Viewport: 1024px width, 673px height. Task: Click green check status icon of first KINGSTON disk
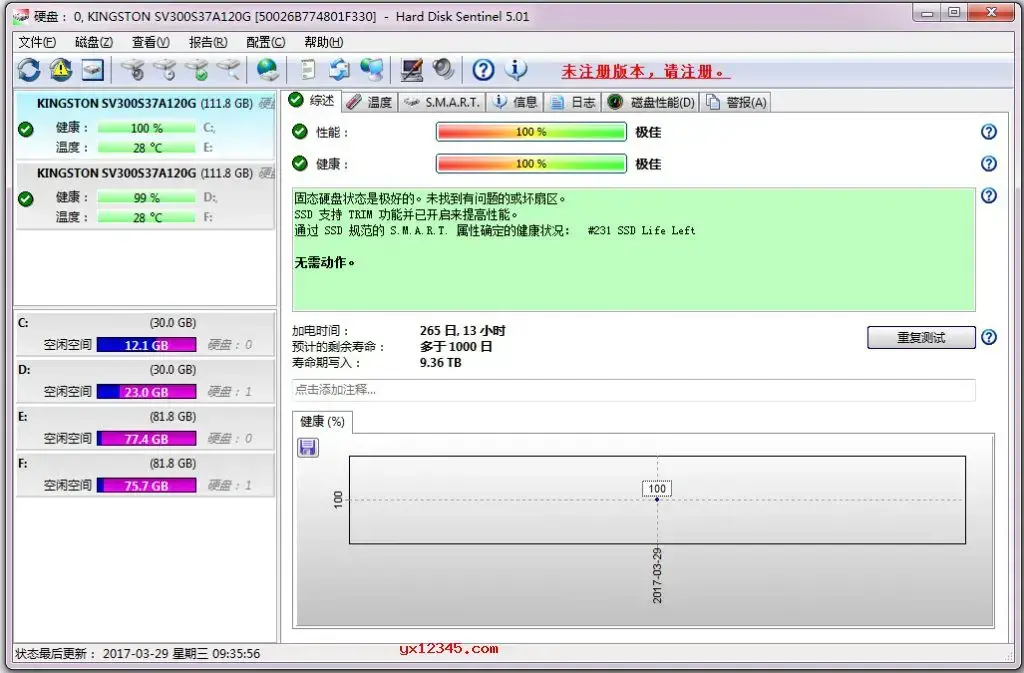[25, 129]
